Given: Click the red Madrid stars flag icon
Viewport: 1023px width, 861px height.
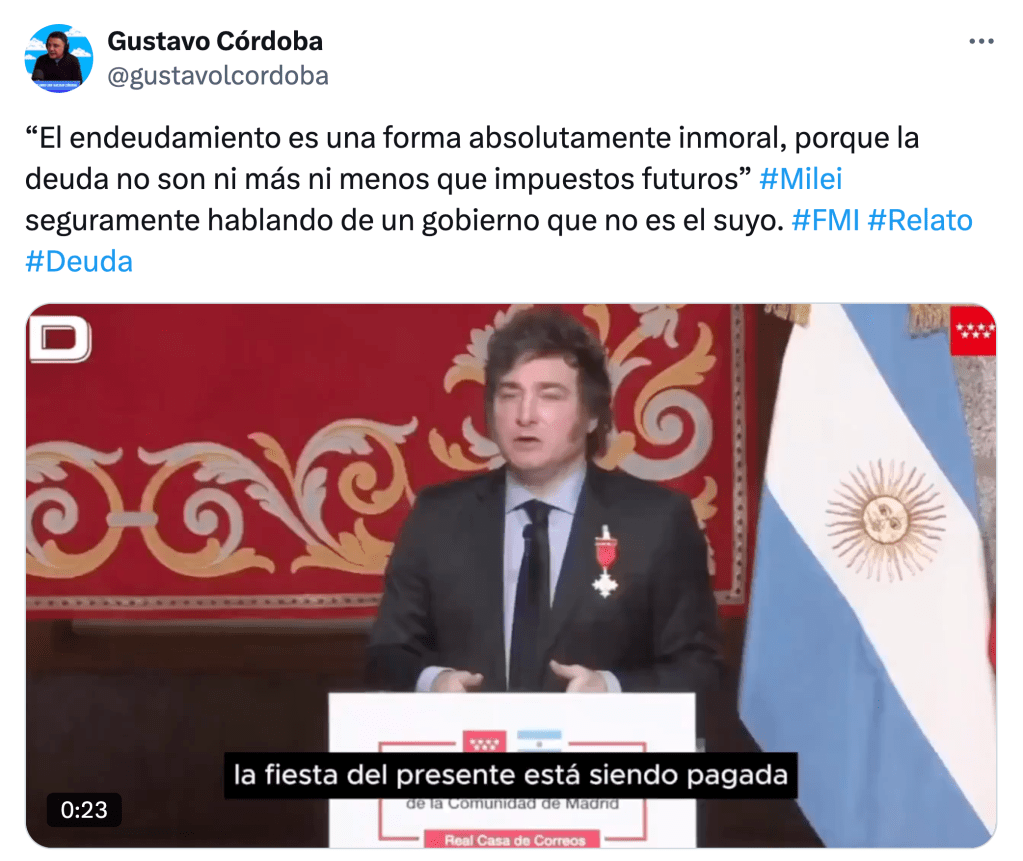Looking at the screenshot, I should [x=973, y=330].
